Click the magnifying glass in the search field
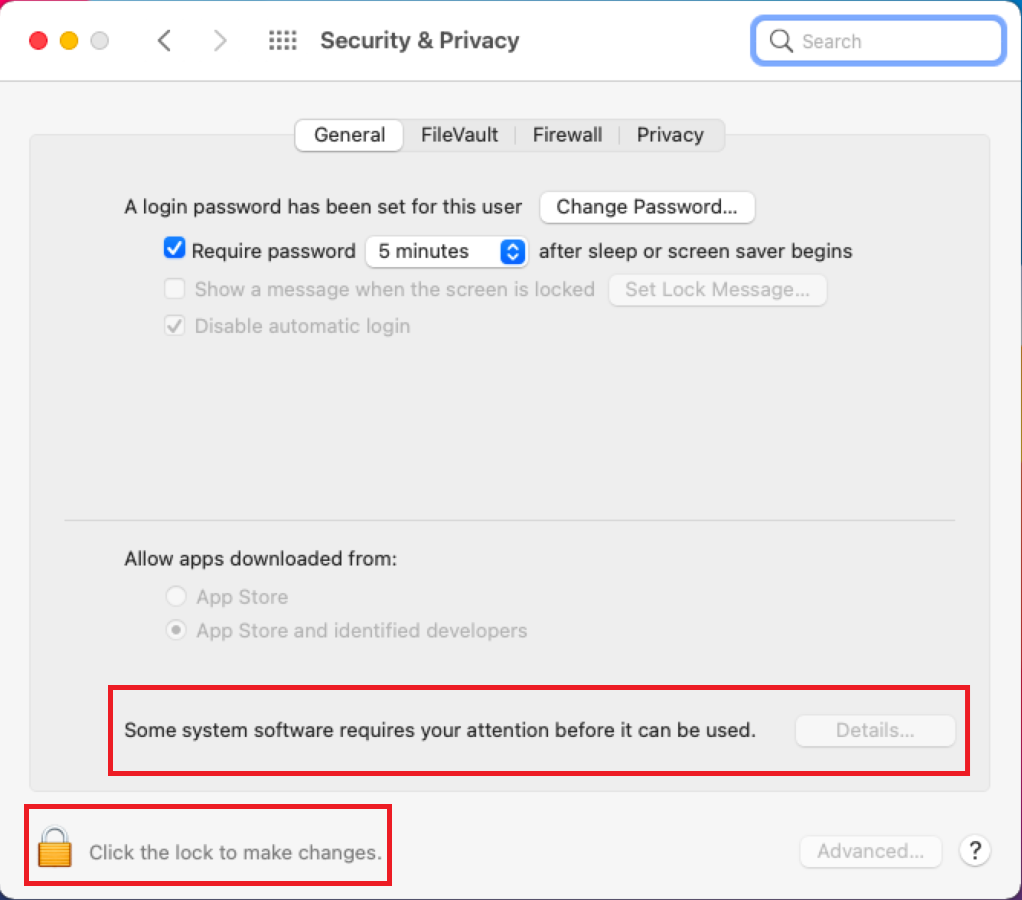The image size is (1022, 900). click(x=781, y=41)
